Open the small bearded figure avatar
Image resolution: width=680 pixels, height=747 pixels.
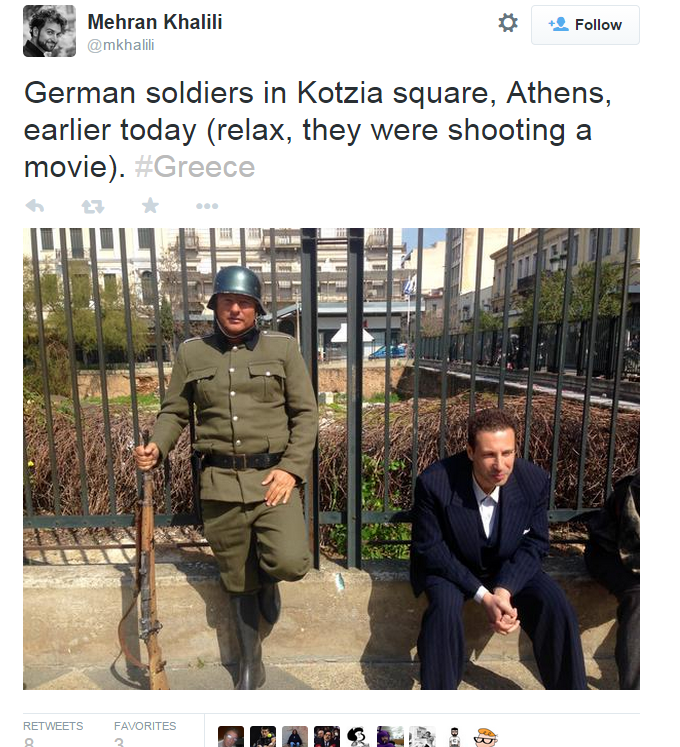(x=454, y=737)
